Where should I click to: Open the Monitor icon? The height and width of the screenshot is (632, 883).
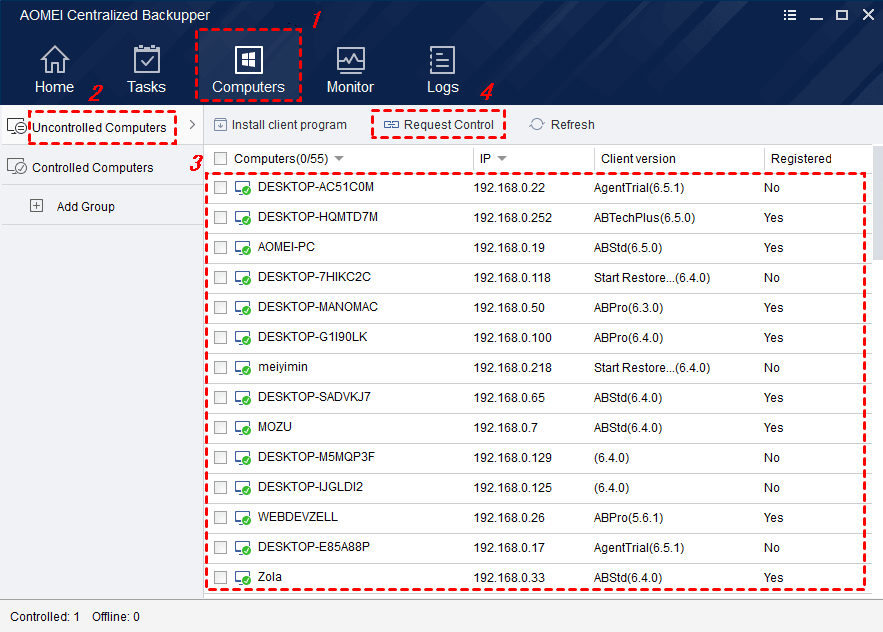[350, 60]
